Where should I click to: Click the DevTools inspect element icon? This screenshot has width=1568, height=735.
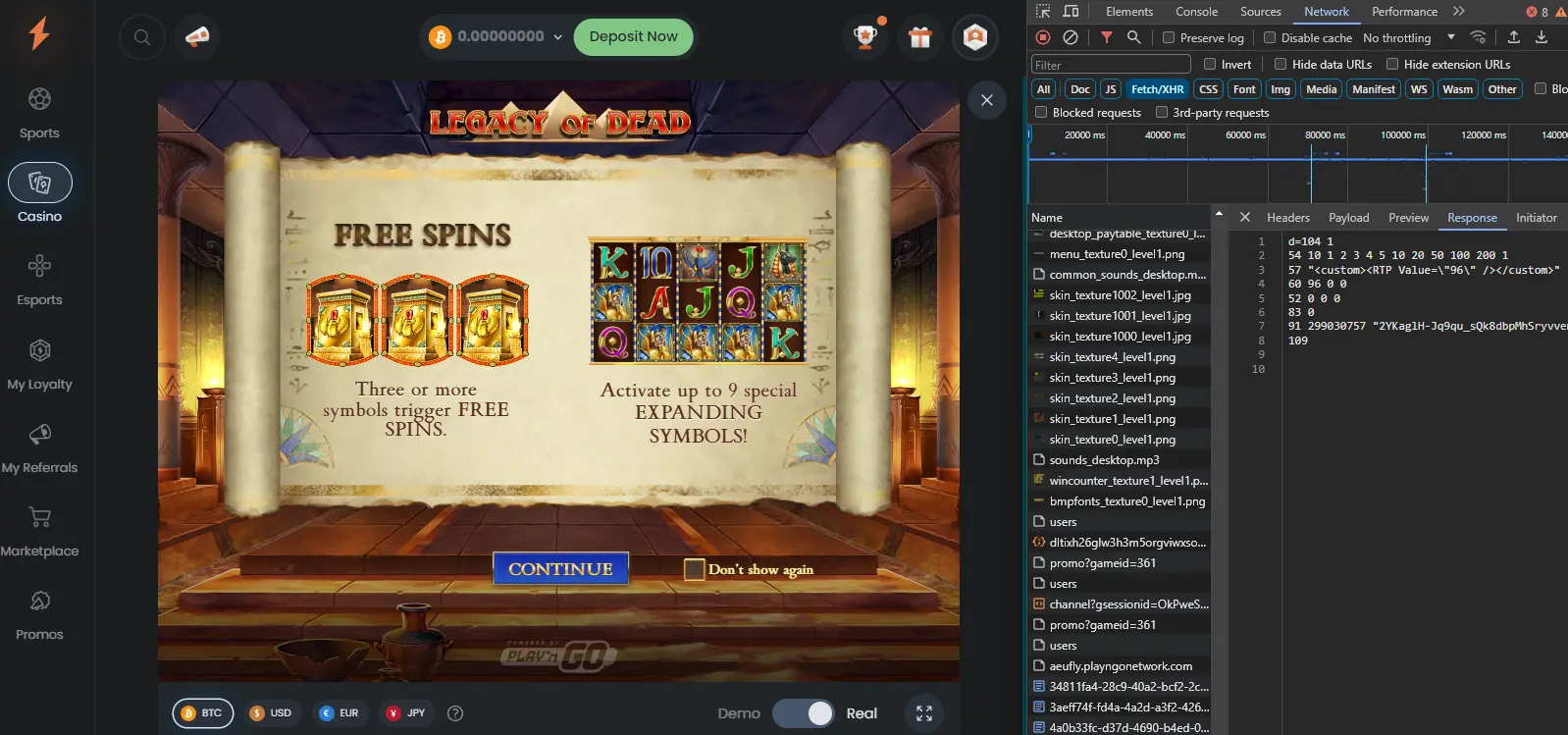pos(1043,11)
